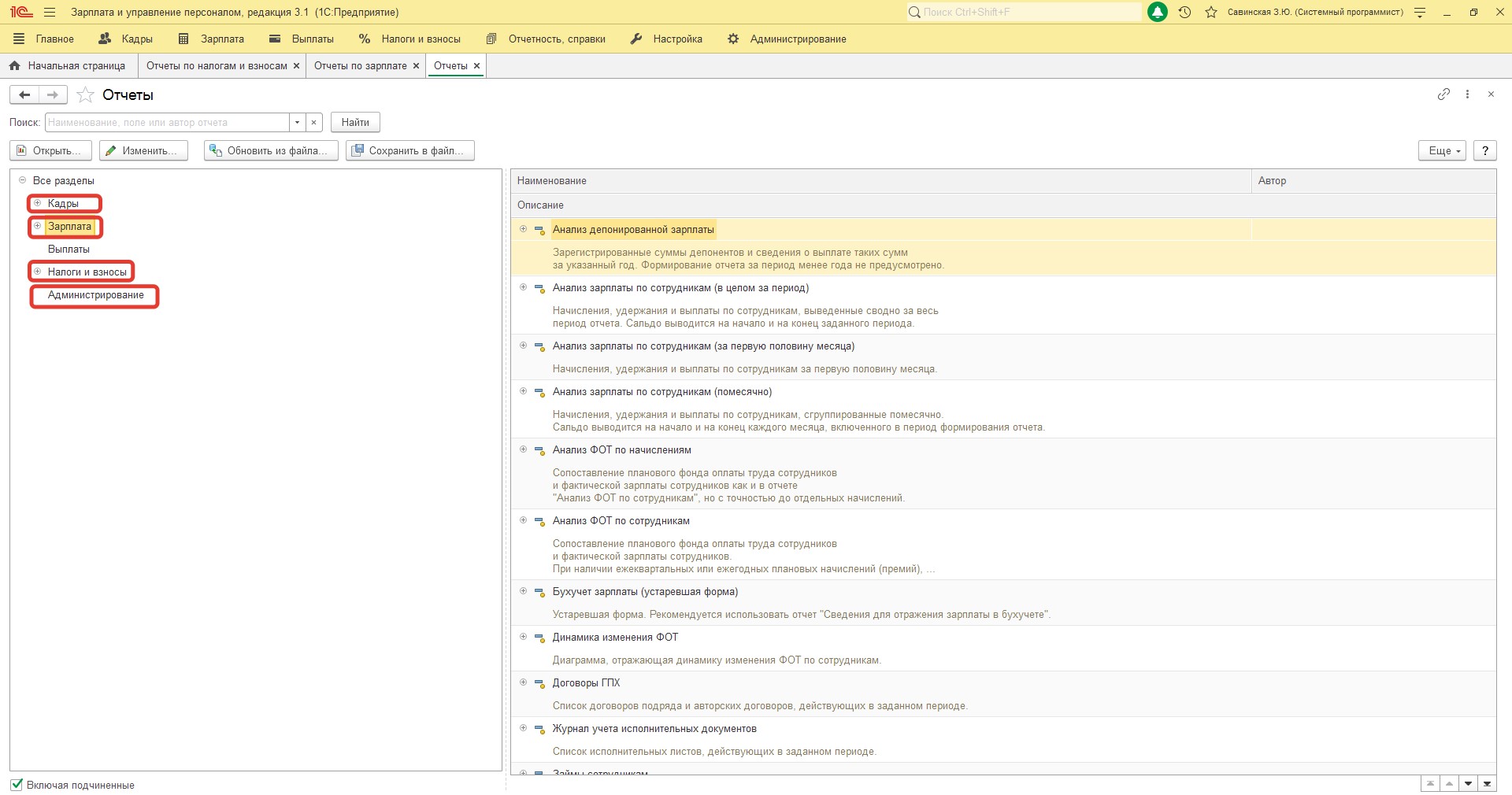
Task: Switch to Отчеты по налогам и взносам tab
Action: tap(217, 66)
